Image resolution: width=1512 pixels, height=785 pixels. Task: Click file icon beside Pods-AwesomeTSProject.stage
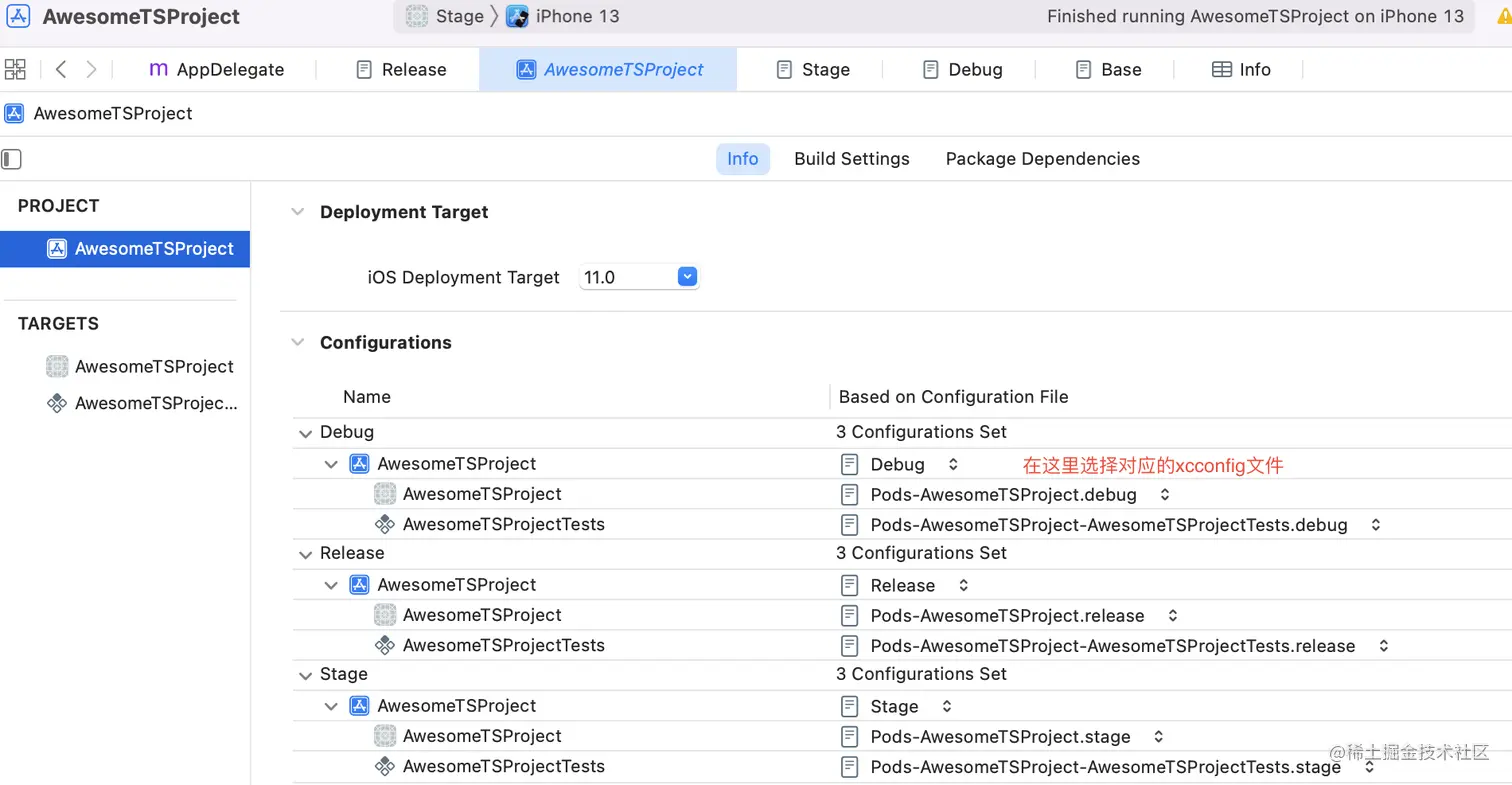point(850,736)
